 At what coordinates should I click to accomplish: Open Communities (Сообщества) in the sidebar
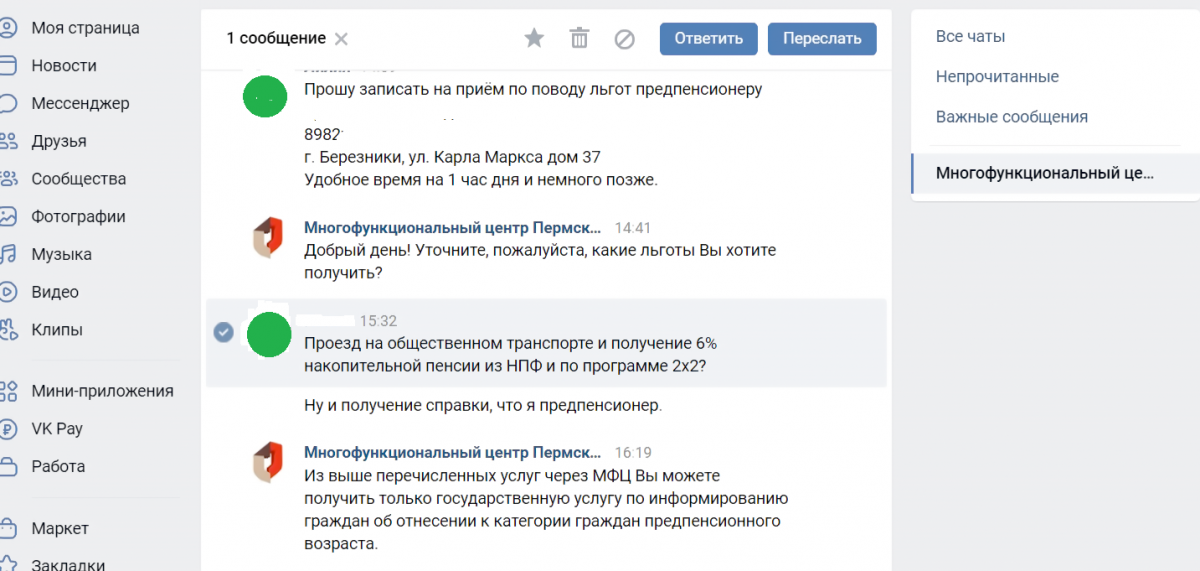[78, 179]
